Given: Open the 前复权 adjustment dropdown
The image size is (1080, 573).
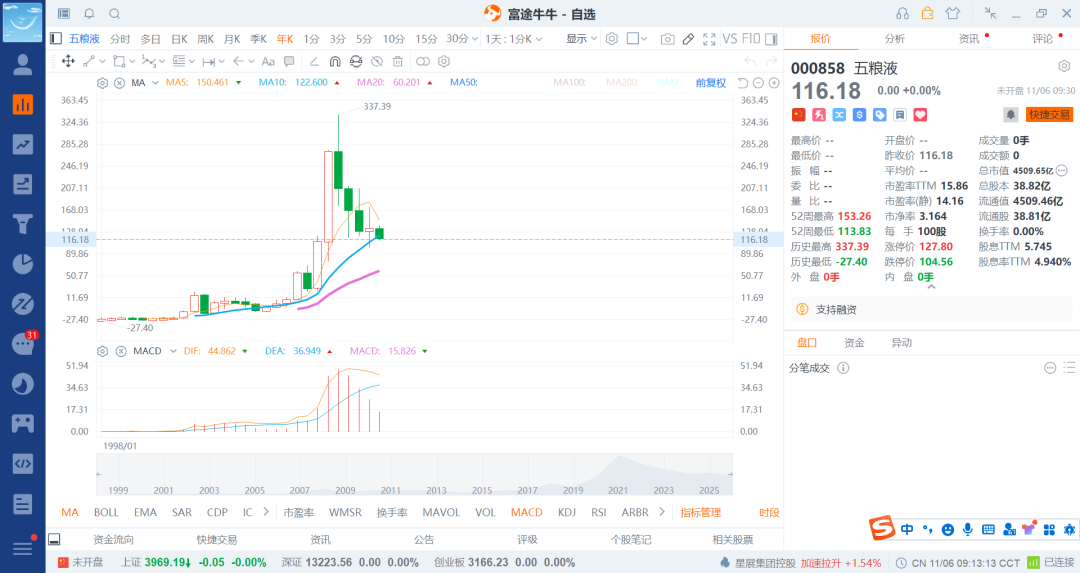Looking at the screenshot, I should click(x=711, y=83).
